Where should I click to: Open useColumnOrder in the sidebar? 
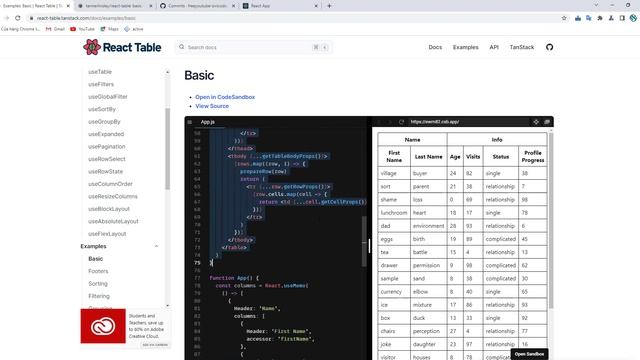point(111,184)
